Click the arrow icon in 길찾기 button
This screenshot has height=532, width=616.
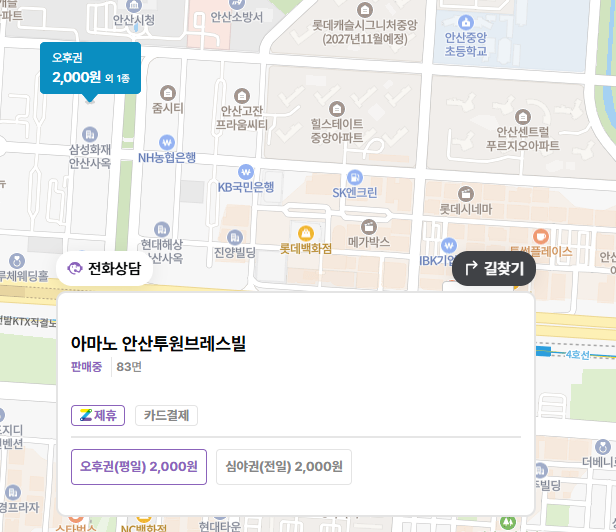point(471,268)
